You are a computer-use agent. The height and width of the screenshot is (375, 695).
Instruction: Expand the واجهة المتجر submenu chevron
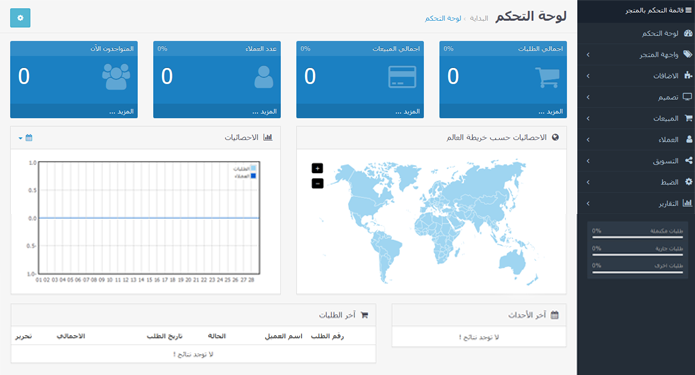588,55
